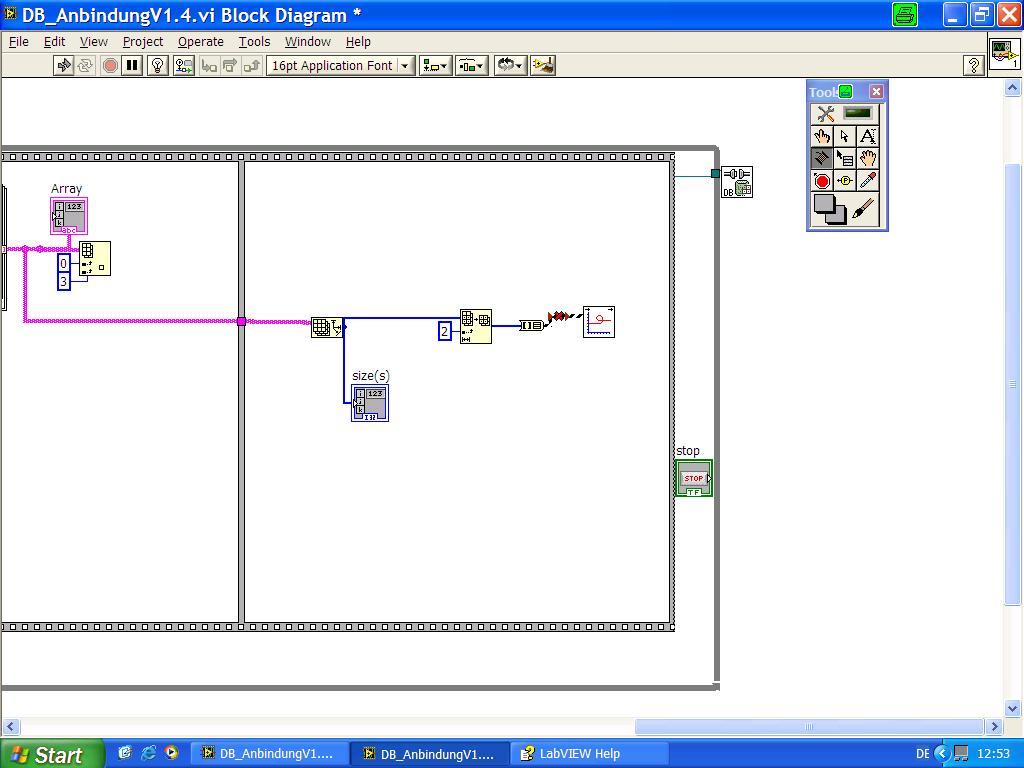This screenshot has height=768, width=1024.
Task: Select the Object Shortcut Menu tool
Action: (845, 158)
